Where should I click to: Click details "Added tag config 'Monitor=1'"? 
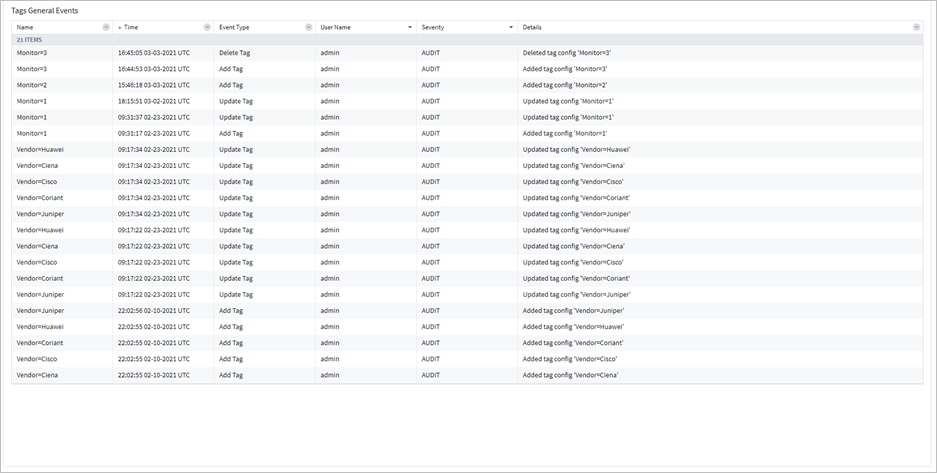click(565, 133)
